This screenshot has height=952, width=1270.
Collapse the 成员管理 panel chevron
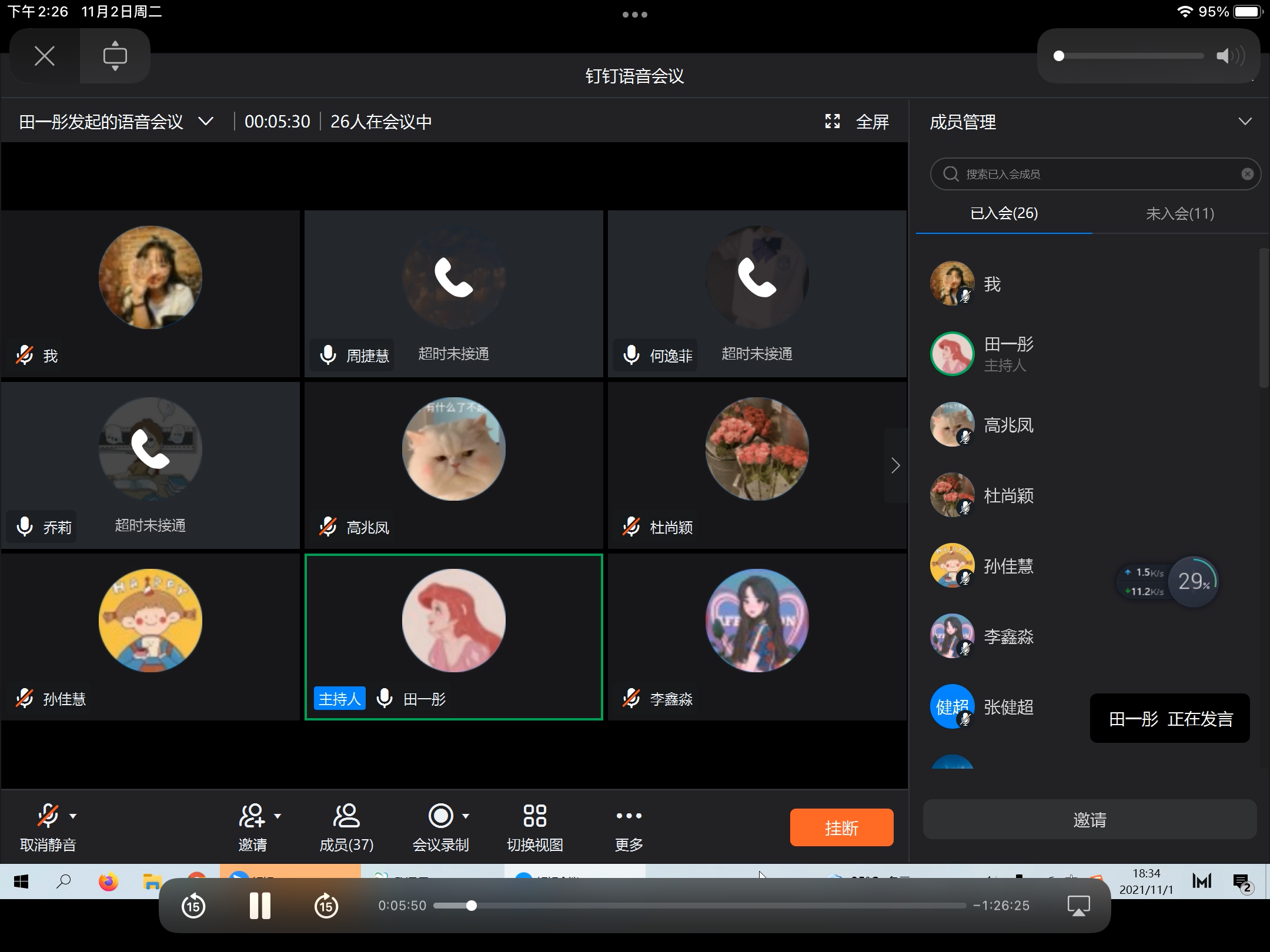point(1245,122)
